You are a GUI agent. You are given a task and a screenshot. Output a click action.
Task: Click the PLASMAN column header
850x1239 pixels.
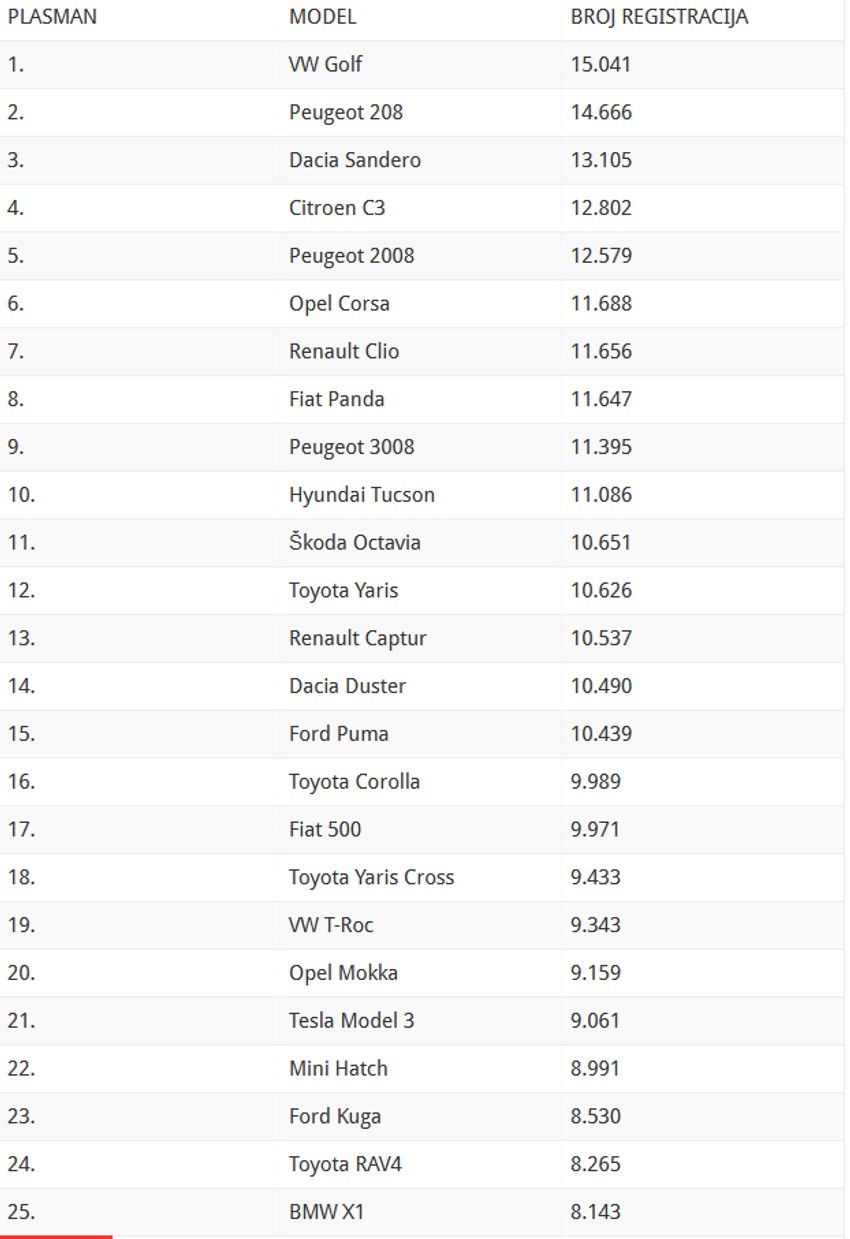coord(52,17)
